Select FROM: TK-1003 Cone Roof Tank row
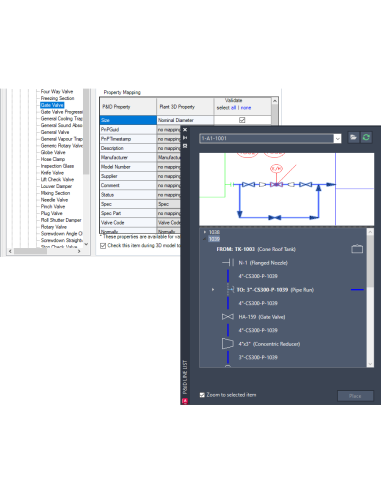The height and width of the screenshot is (492, 381). pos(256,249)
